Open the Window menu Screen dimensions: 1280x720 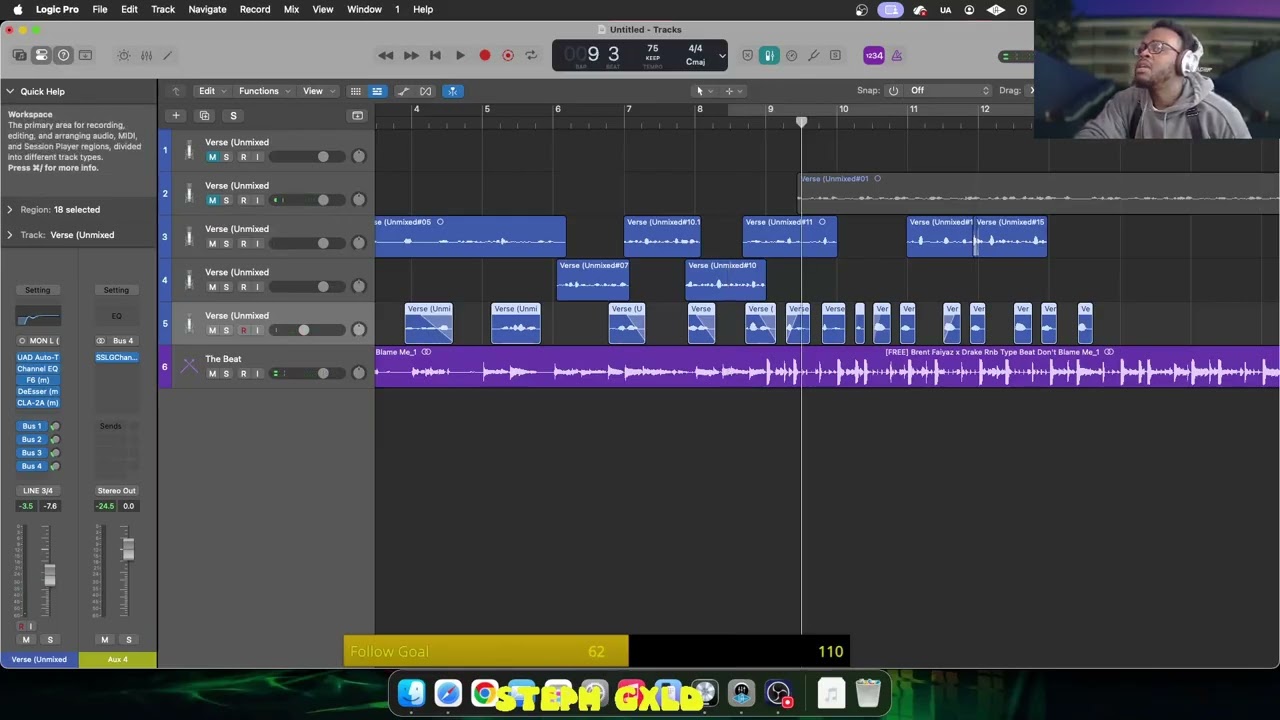[x=364, y=9]
